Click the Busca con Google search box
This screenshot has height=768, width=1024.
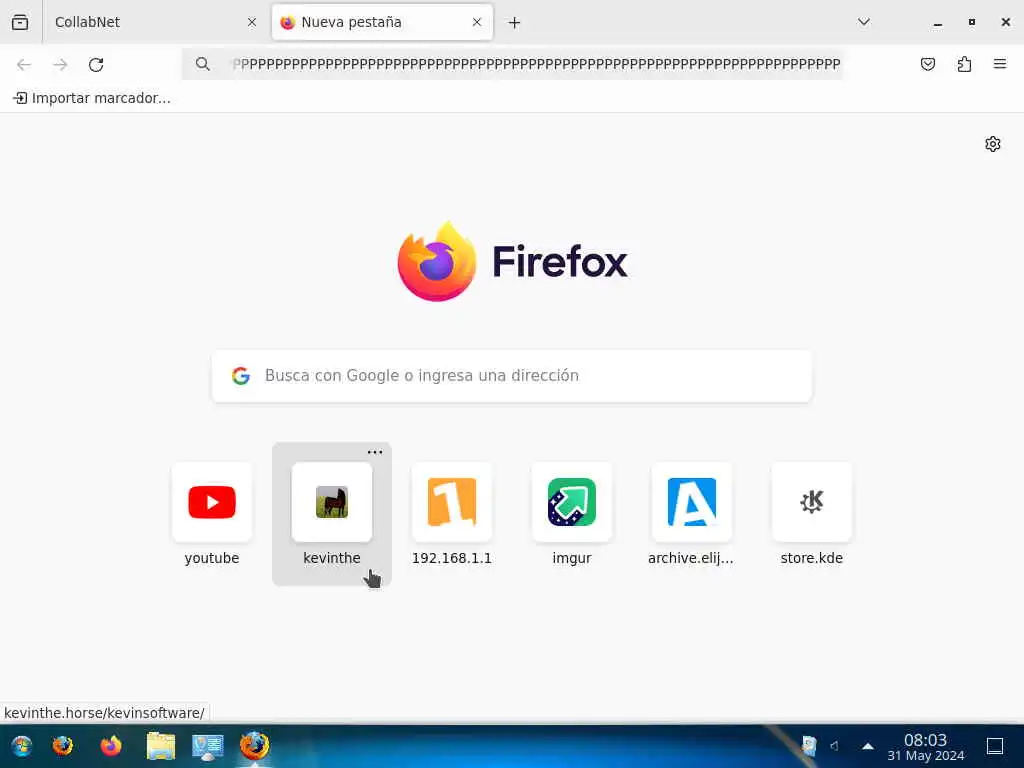[512, 376]
